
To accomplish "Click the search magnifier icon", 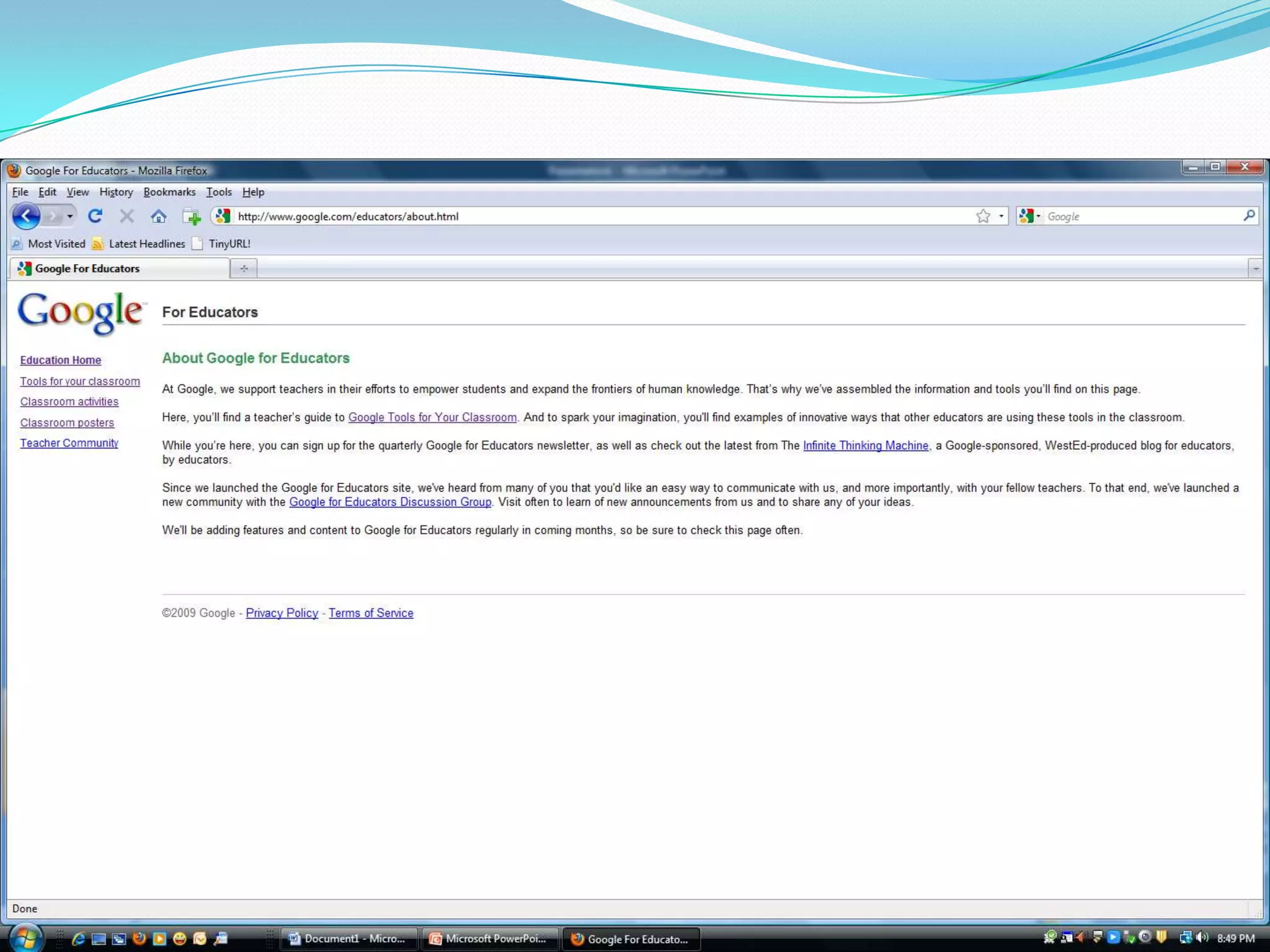I will [1249, 216].
